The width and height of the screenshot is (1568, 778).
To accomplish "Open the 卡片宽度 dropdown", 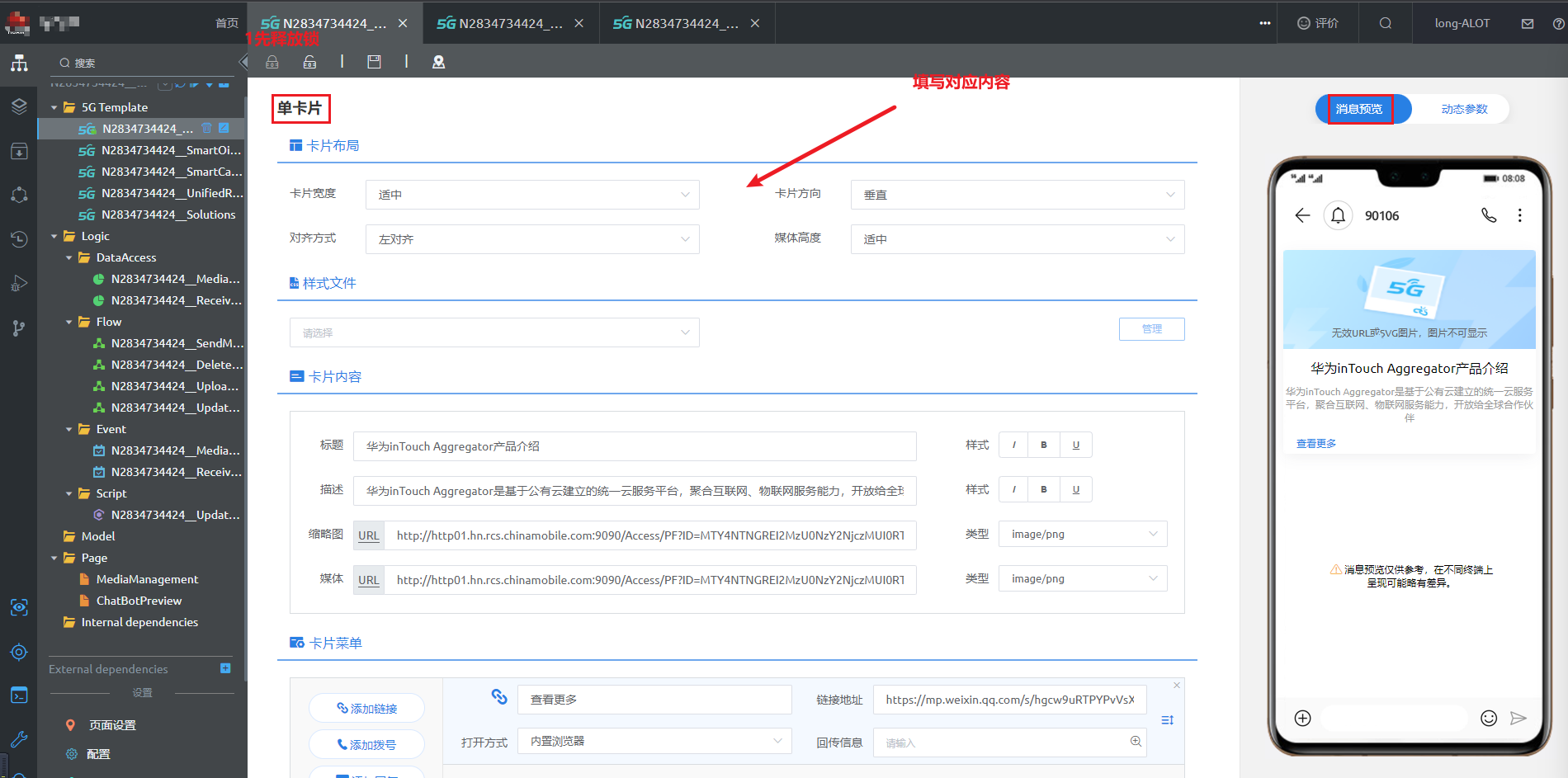I will [x=532, y=195].
